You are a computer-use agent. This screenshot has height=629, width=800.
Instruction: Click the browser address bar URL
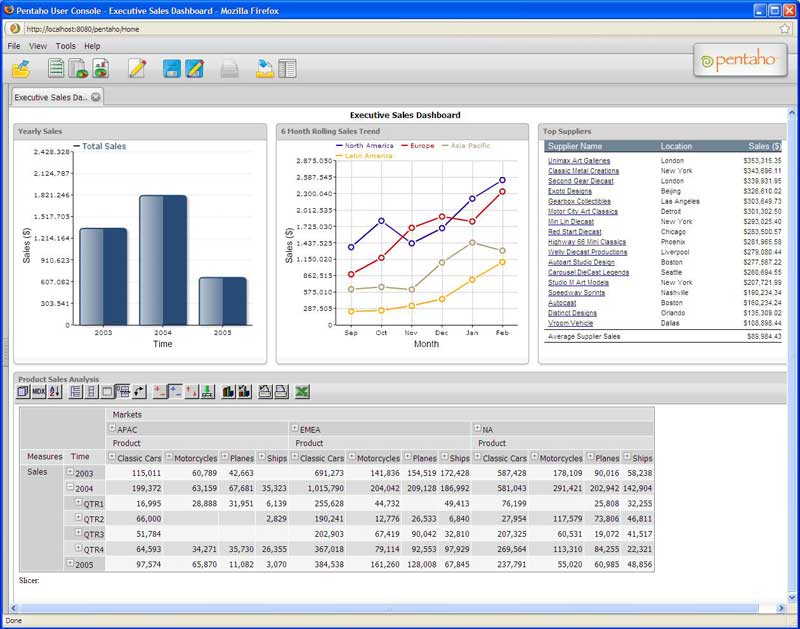(x=83, y=29)
